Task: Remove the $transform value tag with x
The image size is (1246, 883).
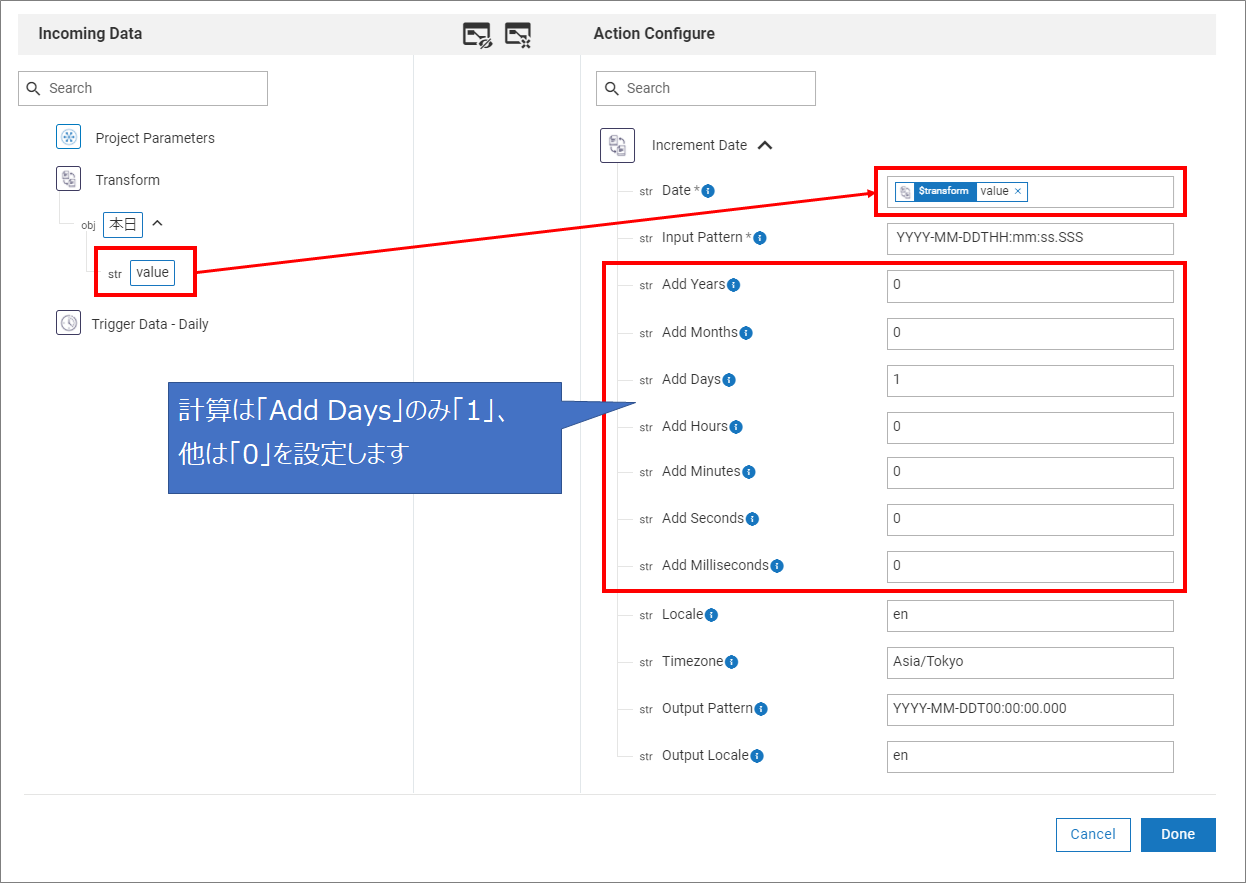Action: pyautogui.click(x=1018, y=192)
